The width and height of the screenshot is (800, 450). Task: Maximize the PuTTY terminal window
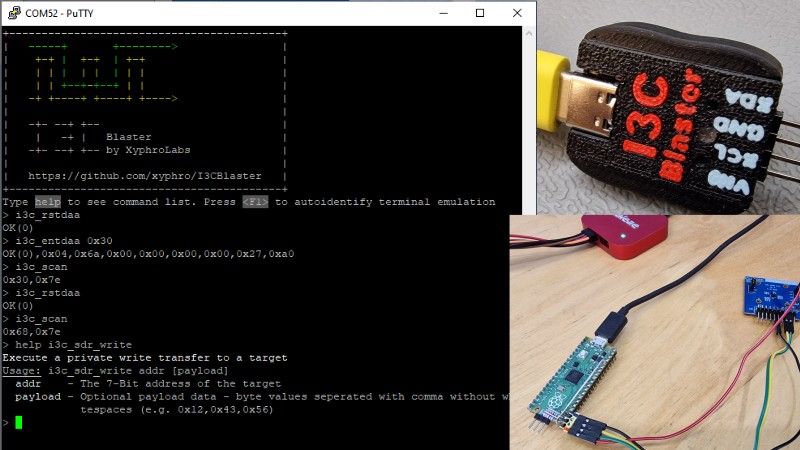pos(480,13)
